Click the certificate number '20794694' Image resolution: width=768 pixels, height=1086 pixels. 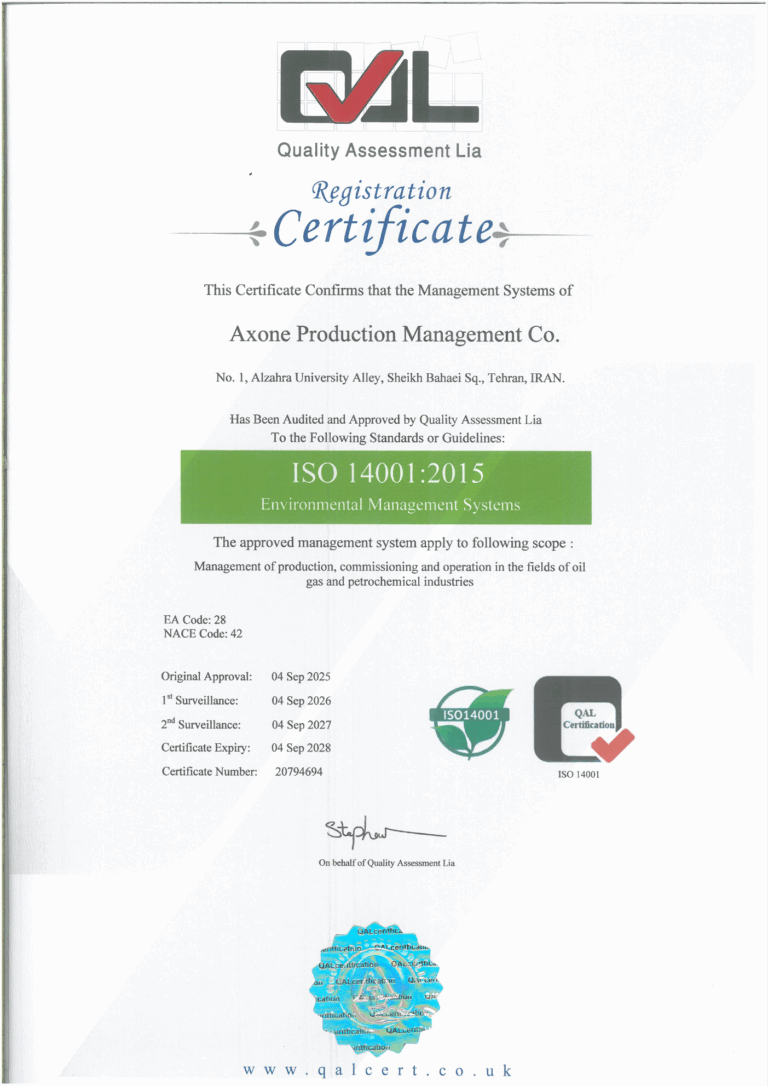pos(298,772)
